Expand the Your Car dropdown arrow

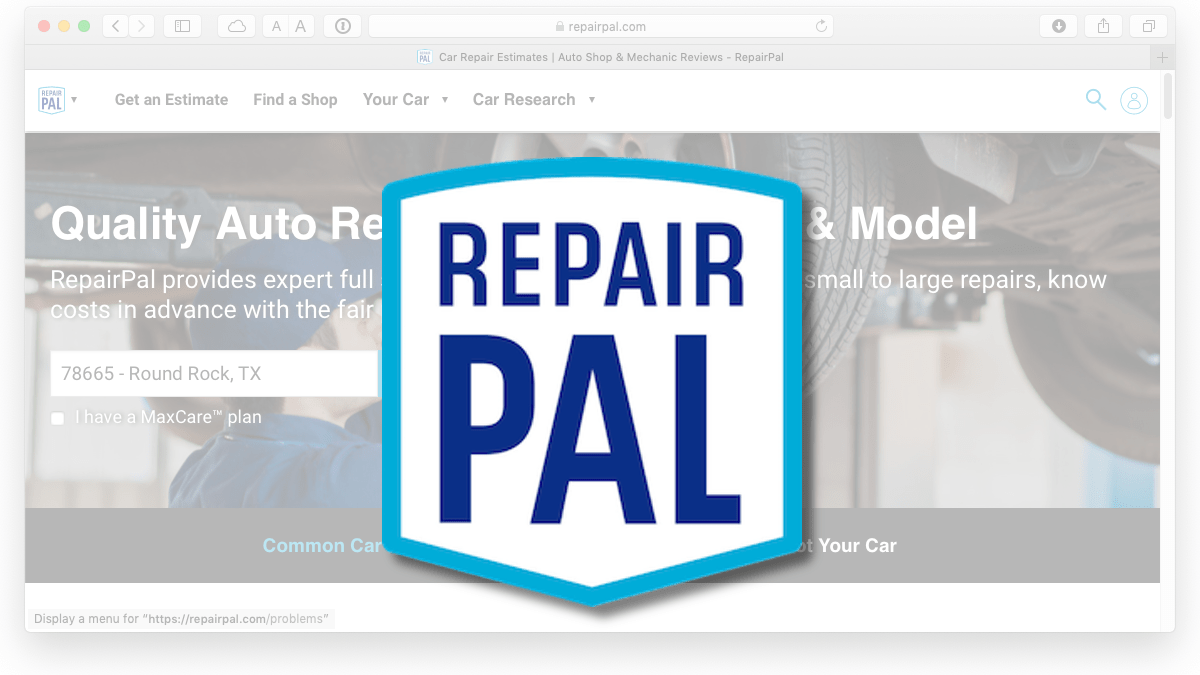coord(445,100)
